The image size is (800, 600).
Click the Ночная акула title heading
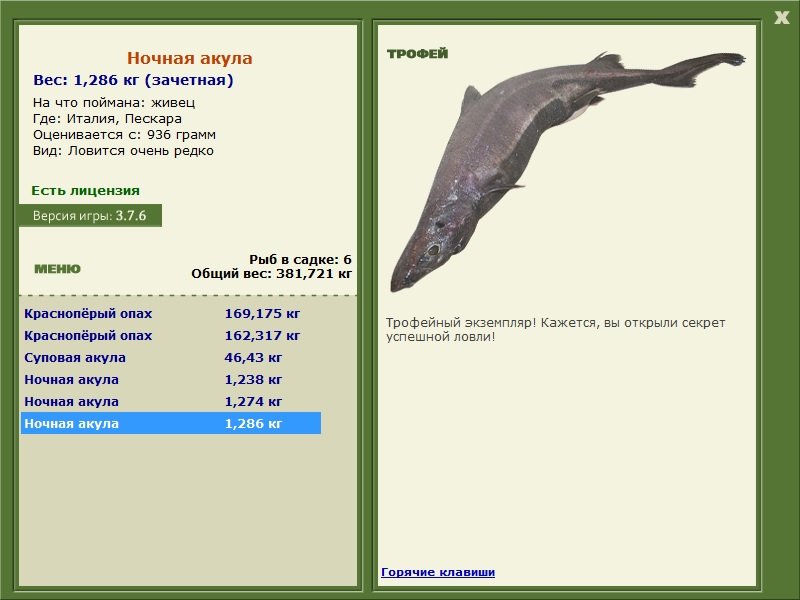pyautogui.click(x=189, y=58)
